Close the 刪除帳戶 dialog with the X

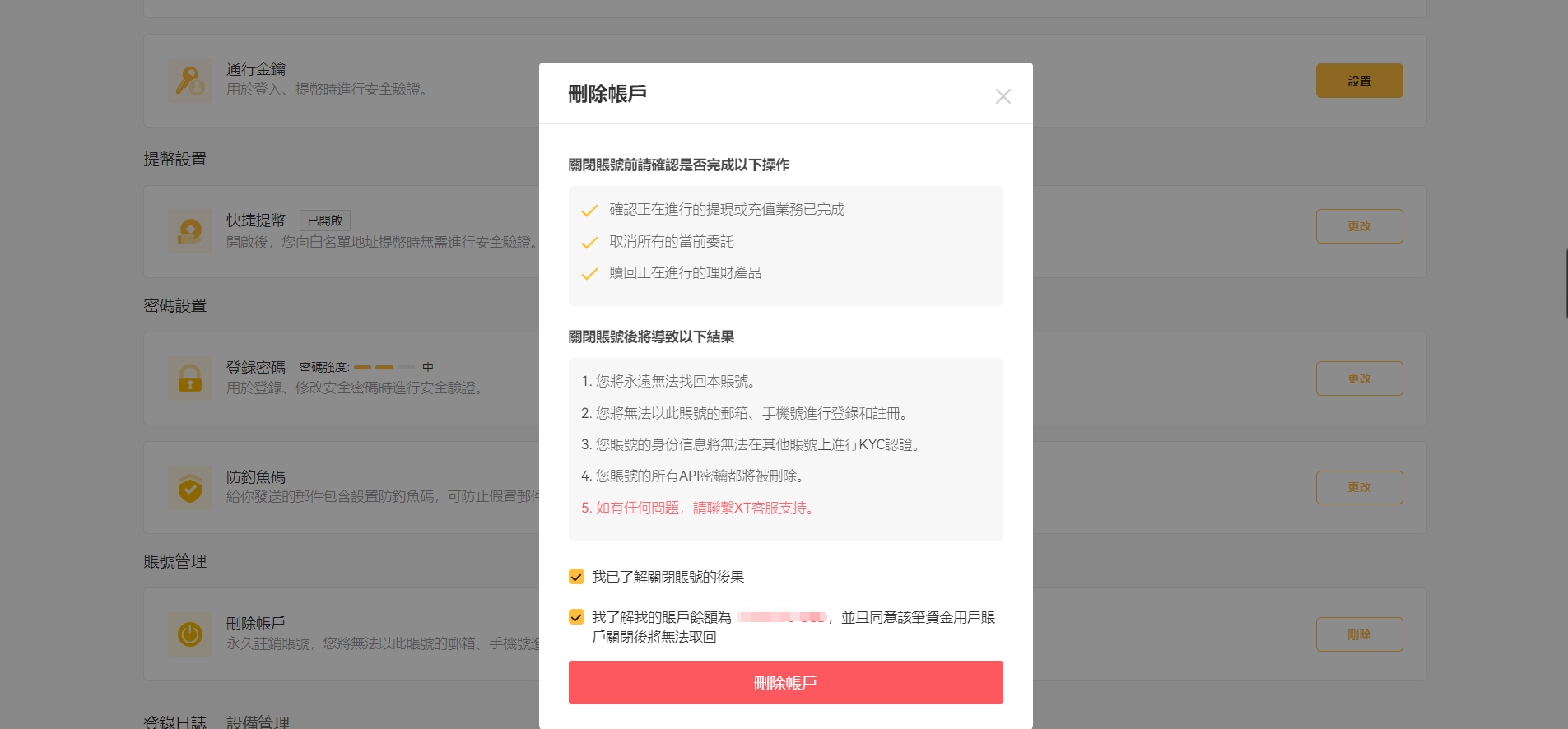tap(1003, 96)
